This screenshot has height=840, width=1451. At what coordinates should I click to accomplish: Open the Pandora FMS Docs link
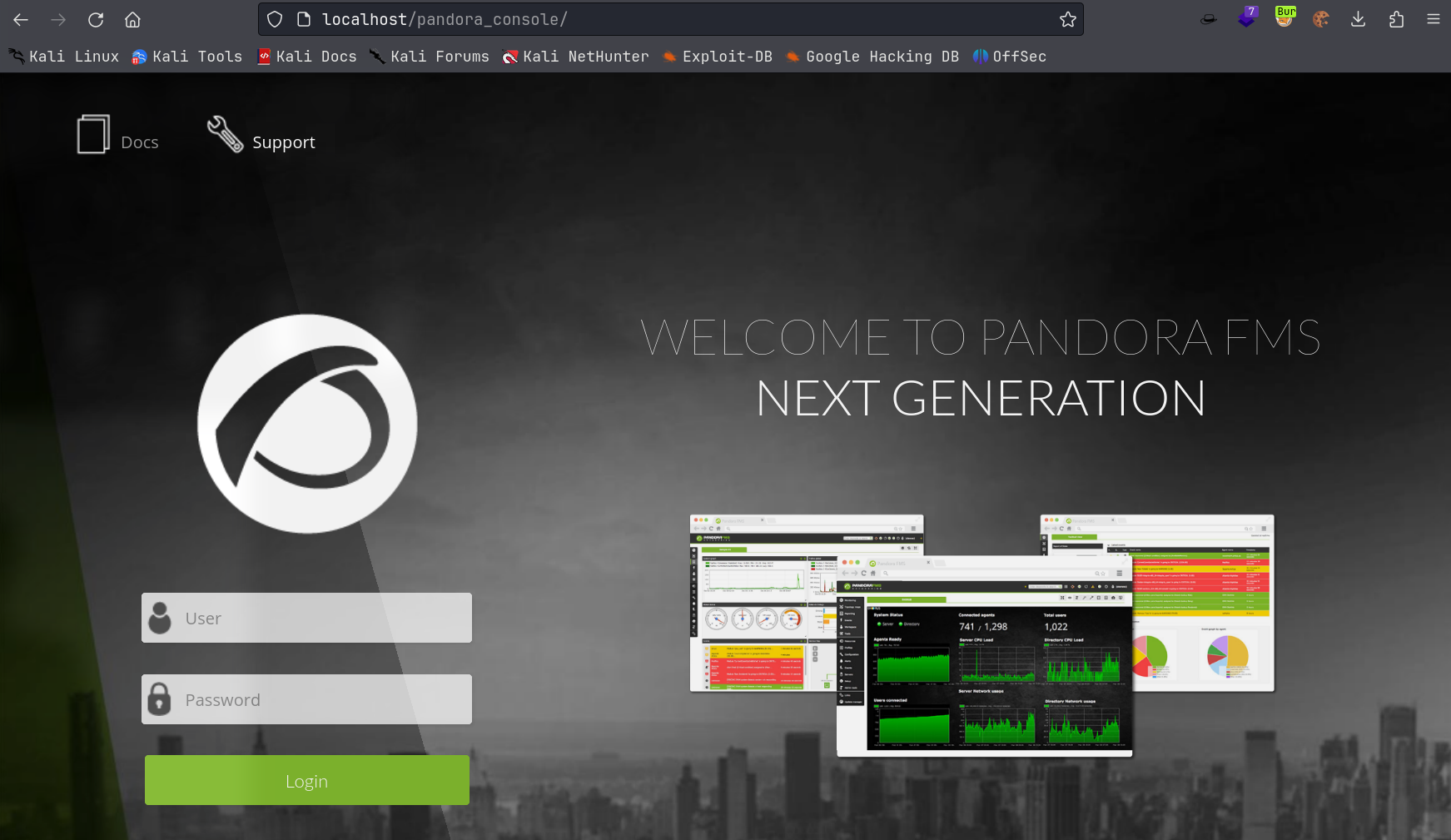pyautogui.click(x=117, y=135)
